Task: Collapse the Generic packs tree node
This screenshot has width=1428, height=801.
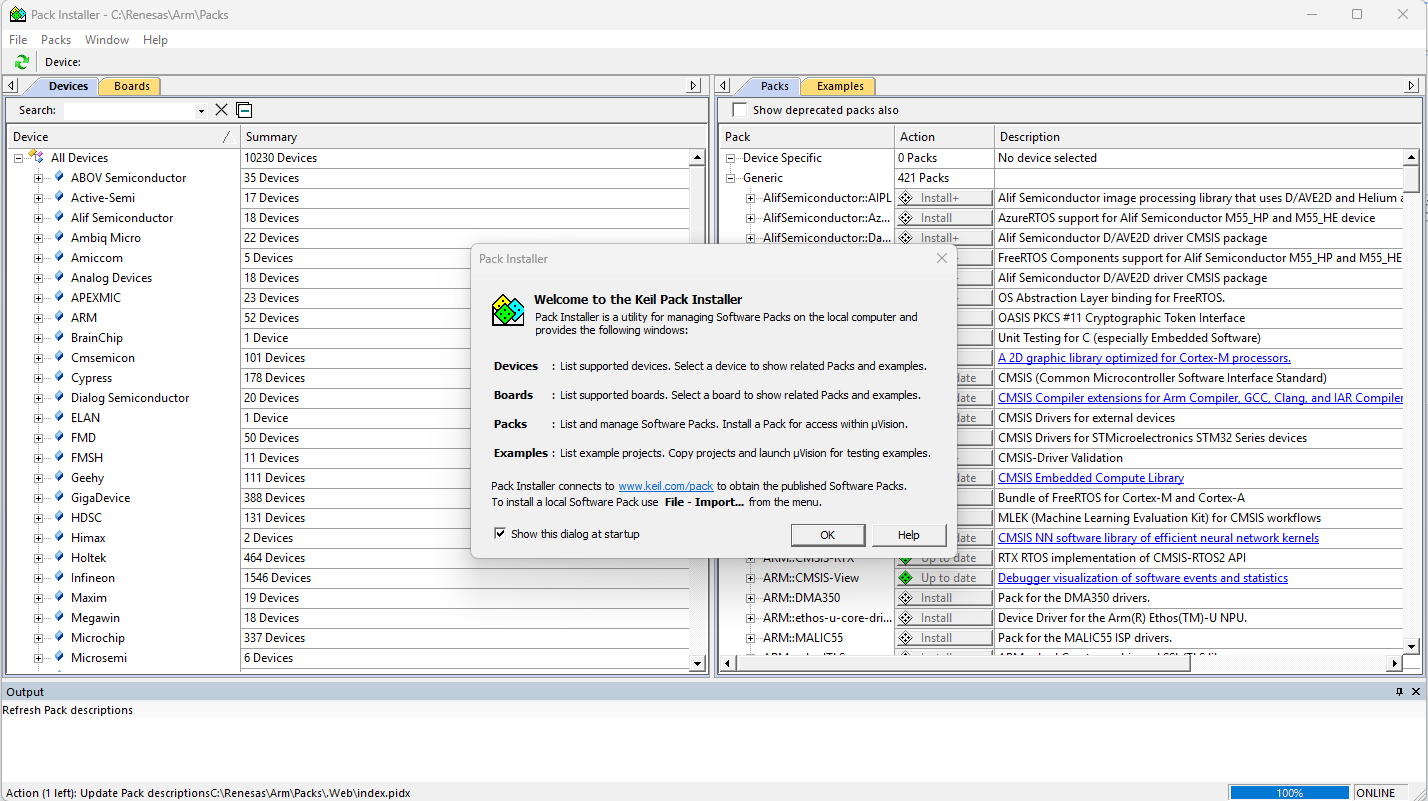Action: [x=731, y=178]
